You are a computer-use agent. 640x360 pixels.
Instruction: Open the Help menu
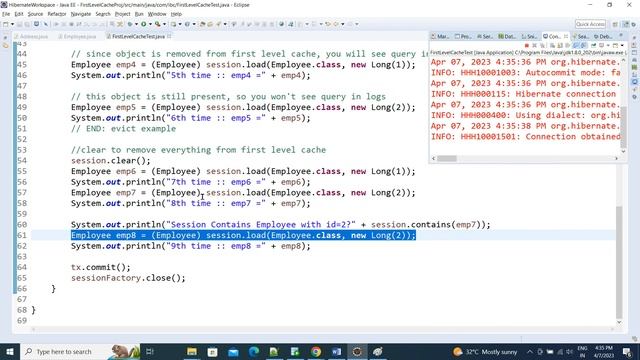click(176, 14)
